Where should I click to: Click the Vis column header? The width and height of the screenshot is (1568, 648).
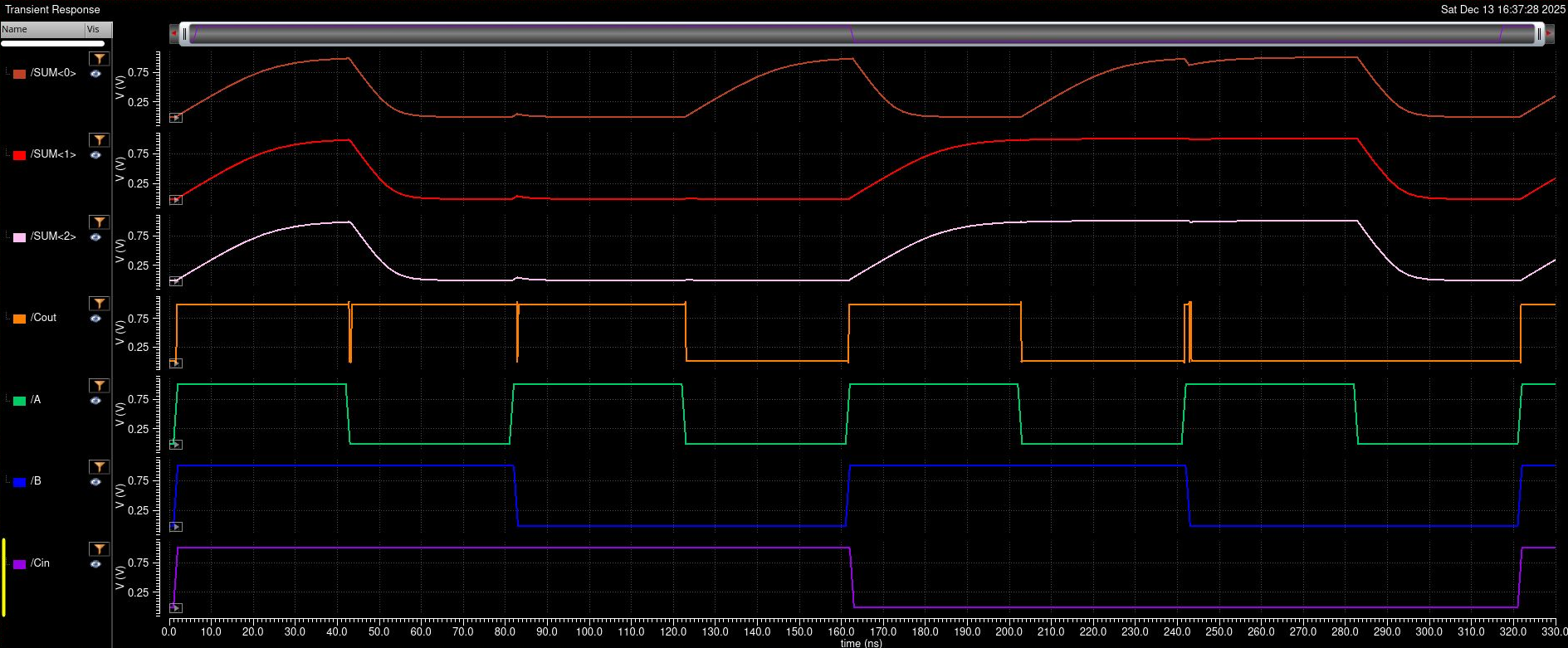[98, 29]
